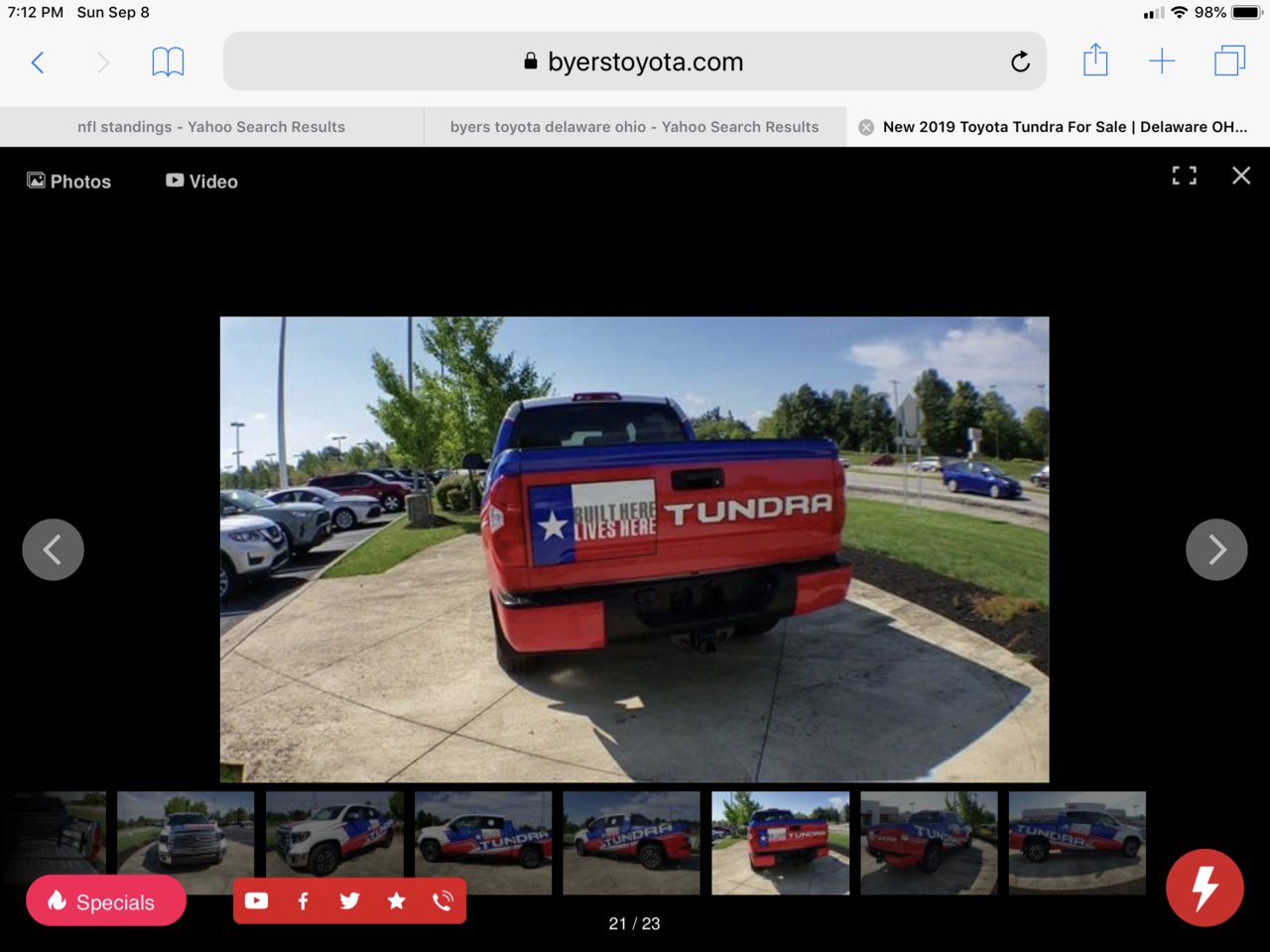Tap the battery indicator in status bar
Viewport: 1270px width, 952px height.
1246,13
